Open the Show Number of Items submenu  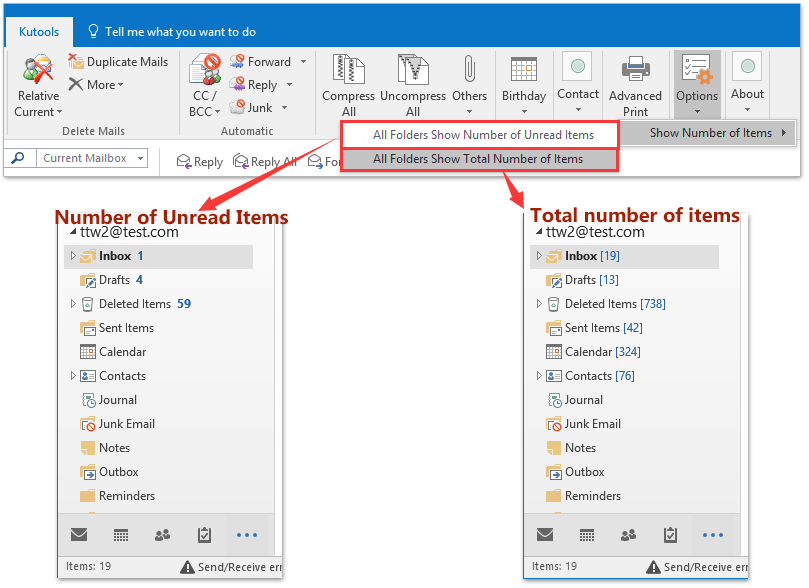tap(711, 133)
